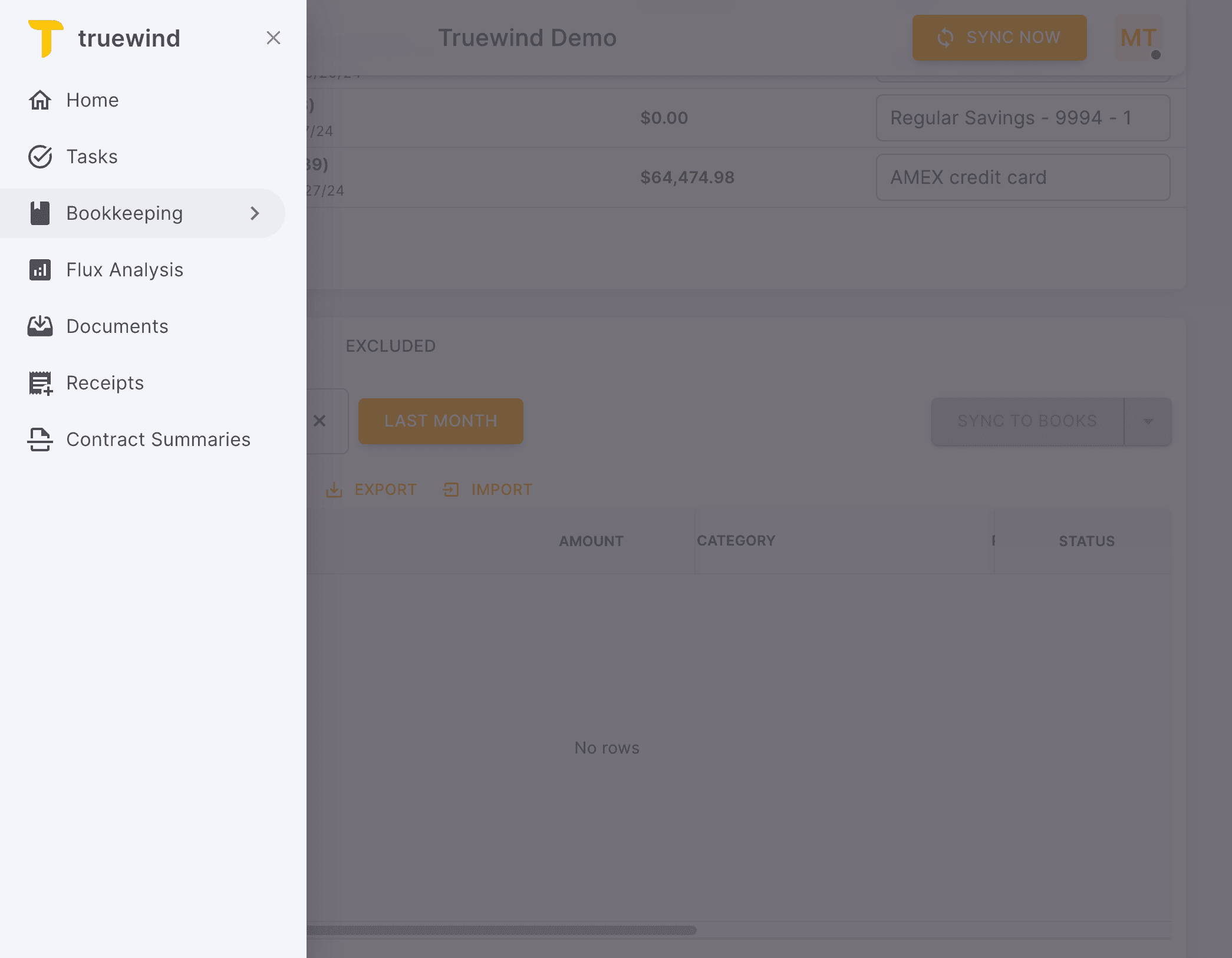Click the SYNC NOW button
The width and height of the screenshot is (1232, 958).
999,38
